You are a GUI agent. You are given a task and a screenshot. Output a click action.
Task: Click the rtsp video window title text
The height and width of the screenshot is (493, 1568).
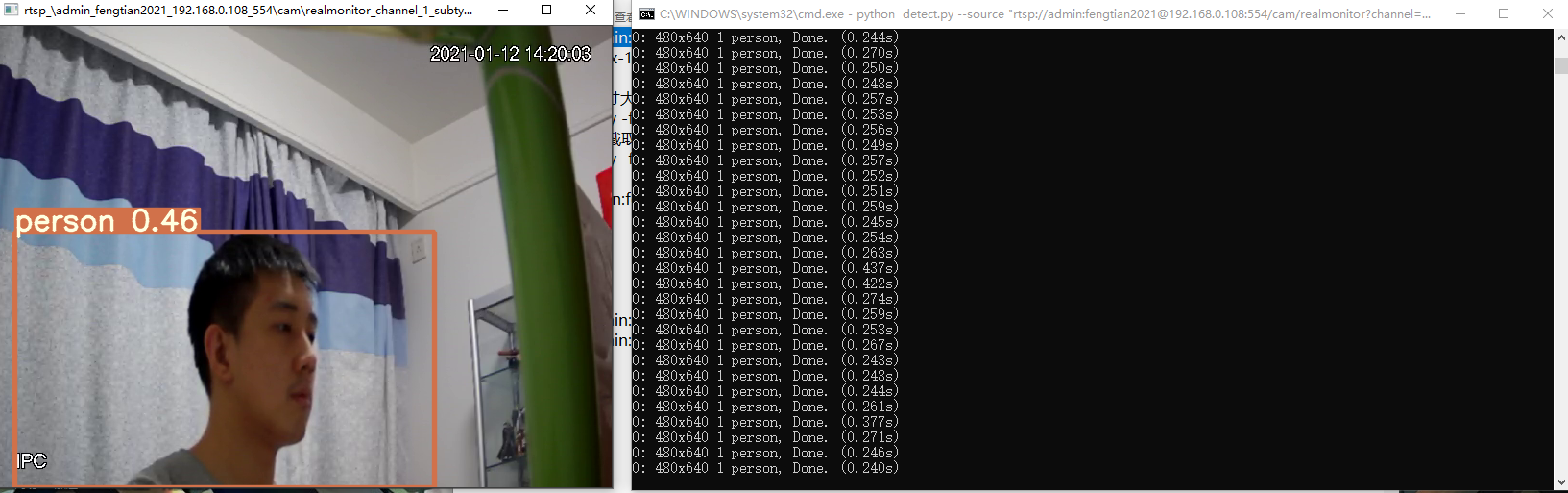[248, 11]
